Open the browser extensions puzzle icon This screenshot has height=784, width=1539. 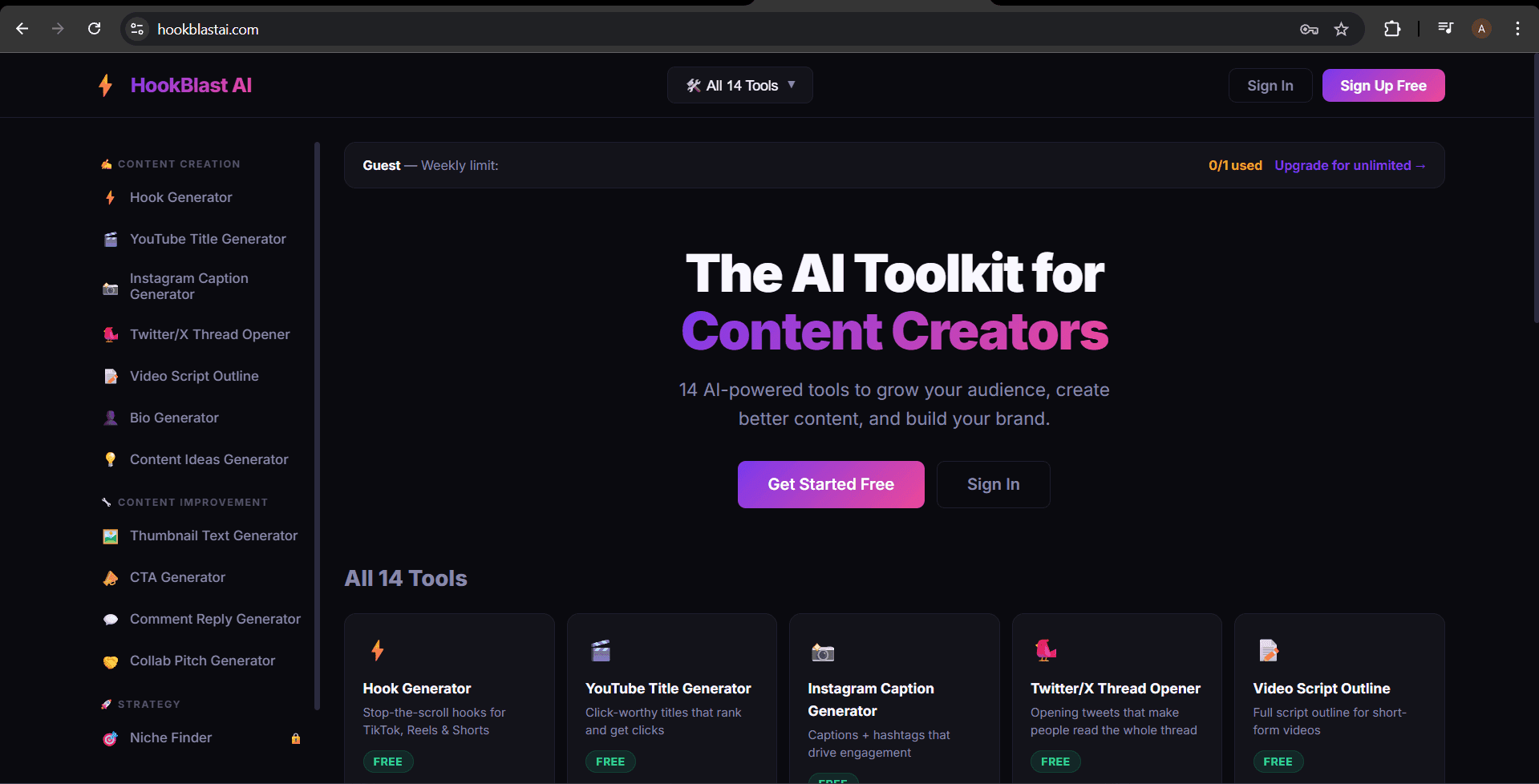tap(1392, 29)
